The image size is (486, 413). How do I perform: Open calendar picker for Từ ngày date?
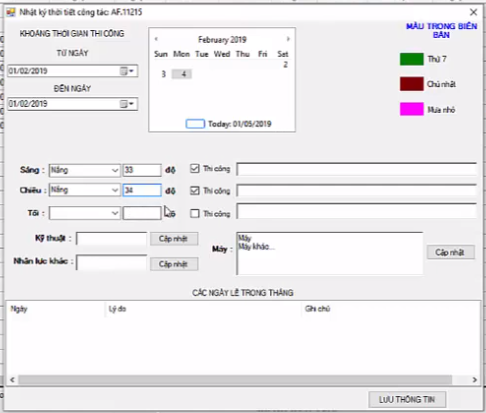point(127,71)
